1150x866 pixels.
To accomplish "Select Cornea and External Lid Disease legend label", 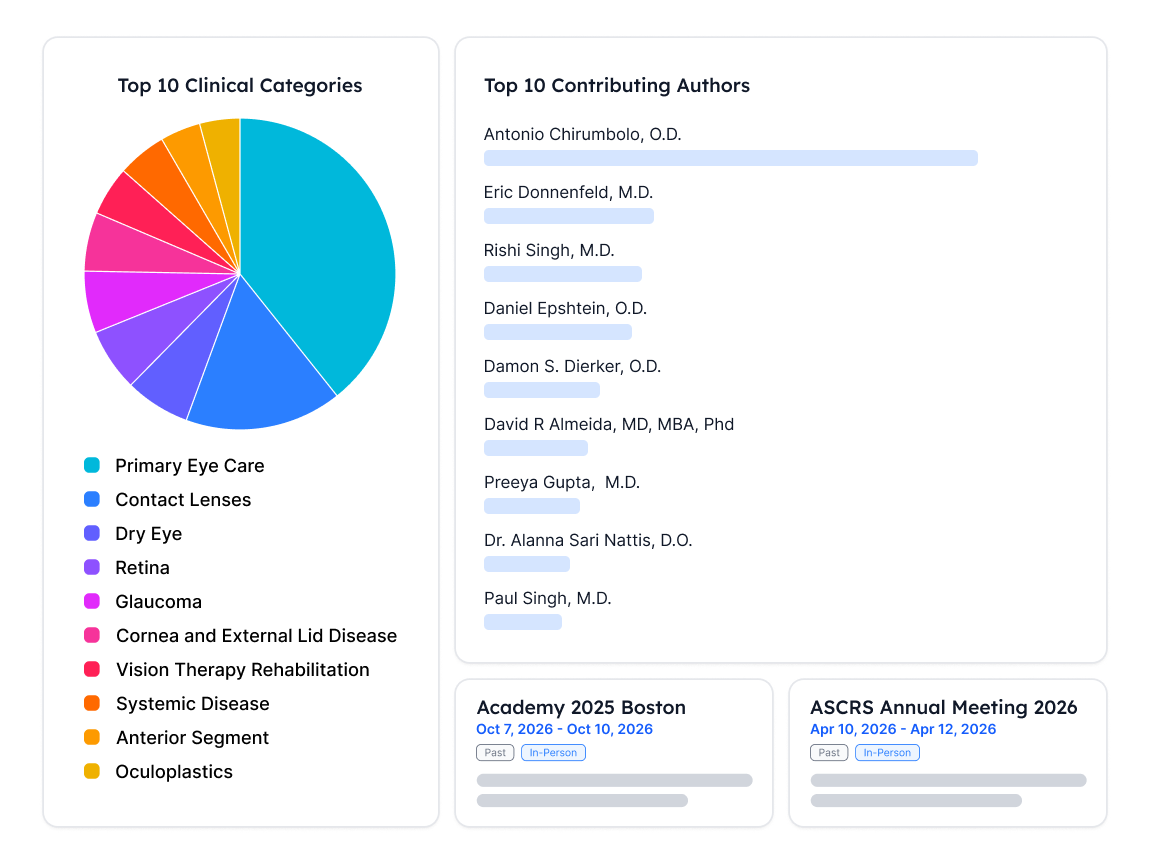I will tap(256, 636).
